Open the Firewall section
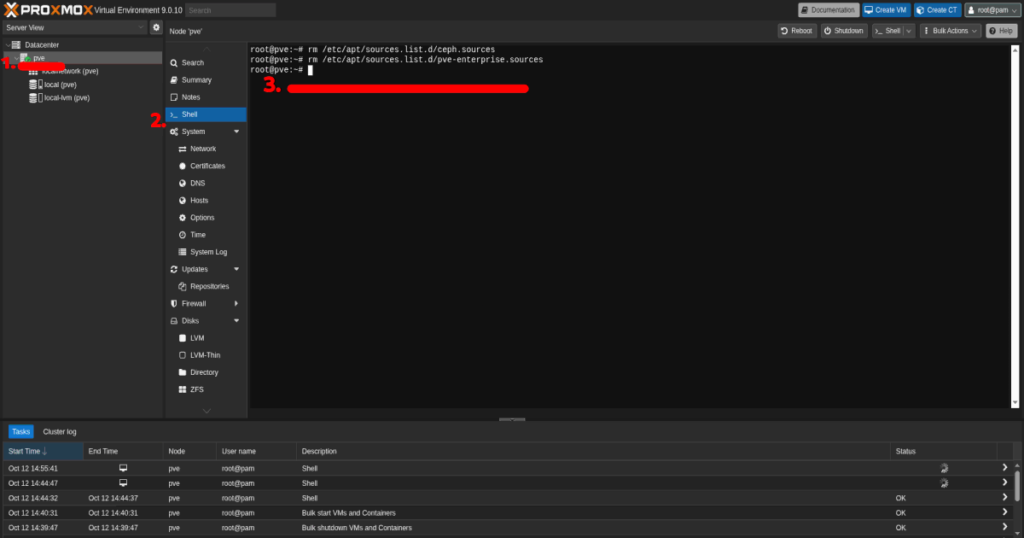The width and height of the screenshot is (1024, 538). coord(193,303)
